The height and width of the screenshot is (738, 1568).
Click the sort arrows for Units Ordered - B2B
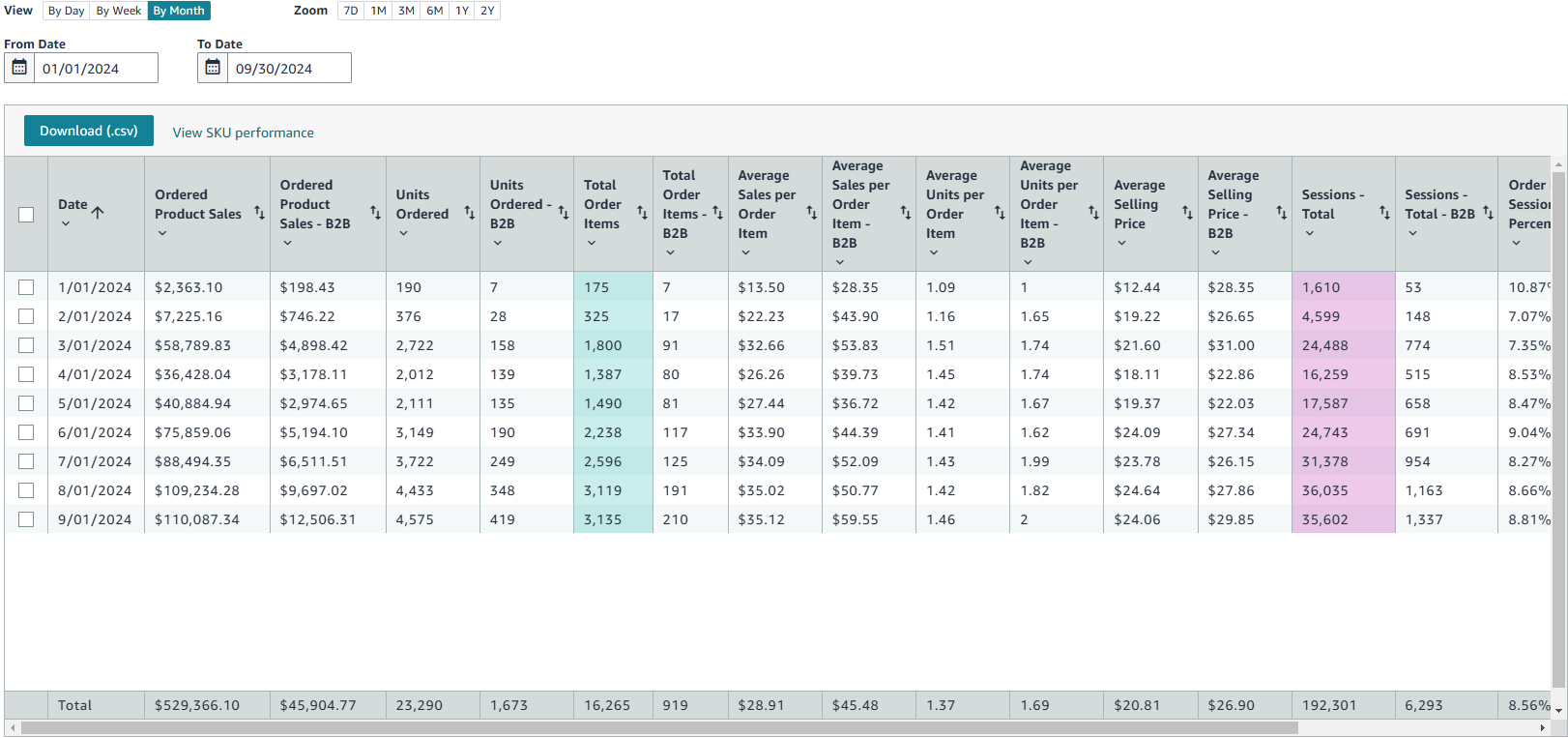click(x=563, y=213)
